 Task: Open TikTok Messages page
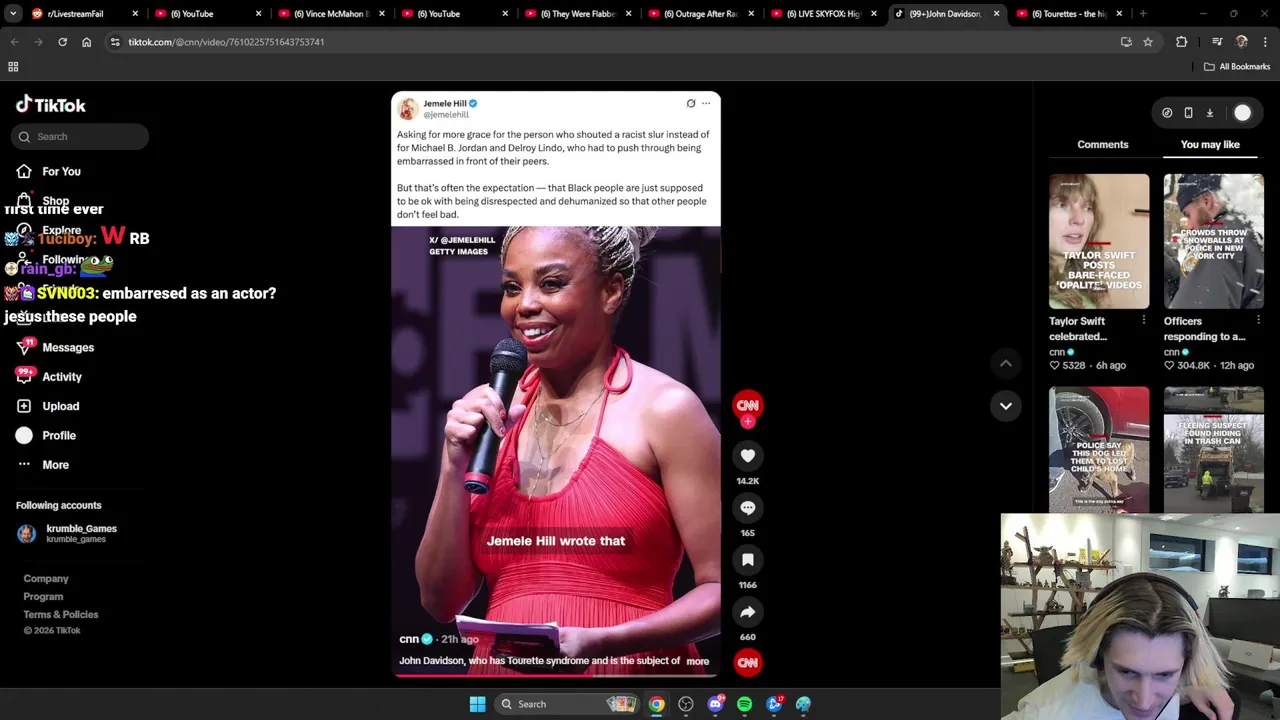point(56,347)
